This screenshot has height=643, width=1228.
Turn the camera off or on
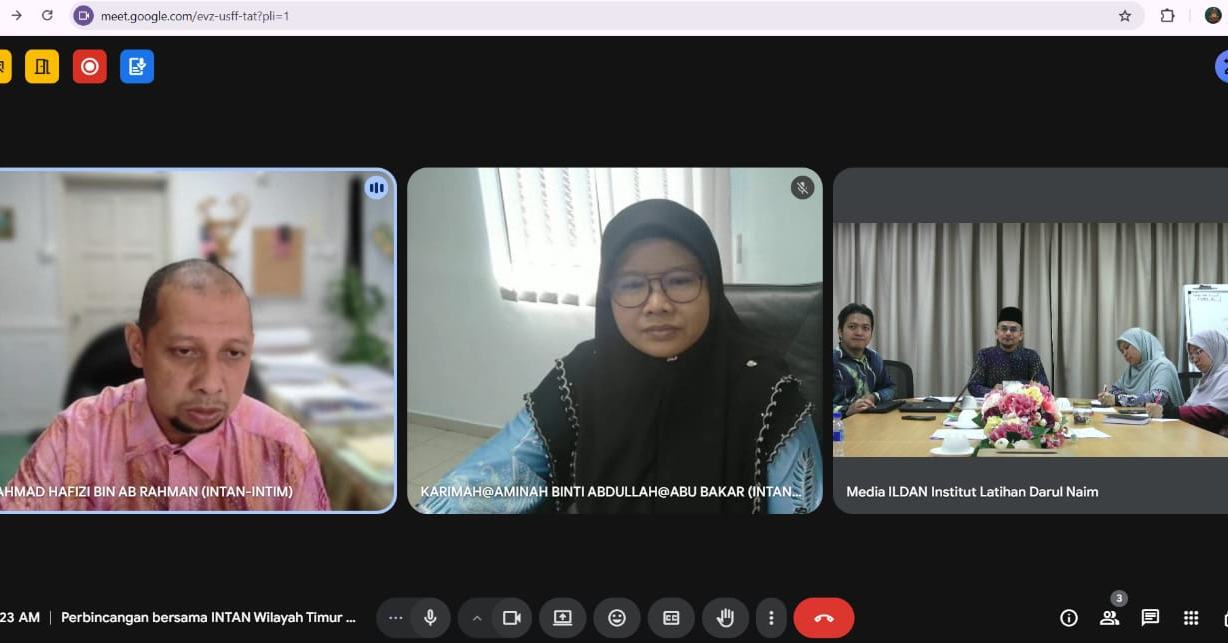click(512, 618)
